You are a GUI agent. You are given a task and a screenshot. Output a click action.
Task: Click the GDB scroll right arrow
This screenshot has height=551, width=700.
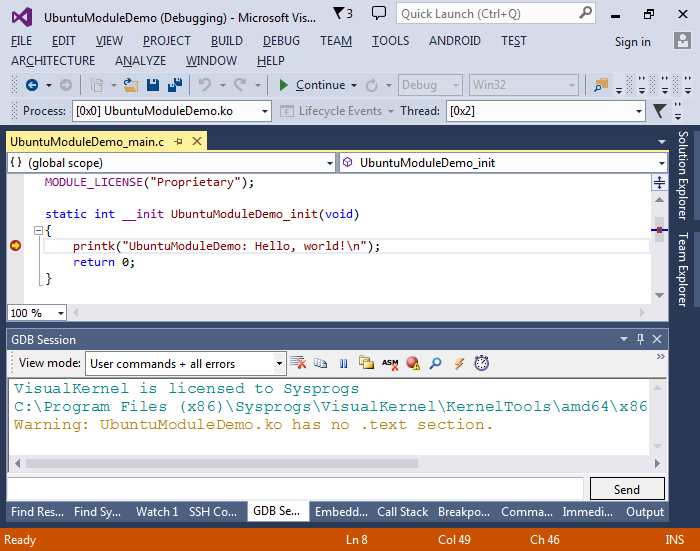(657, 463)
